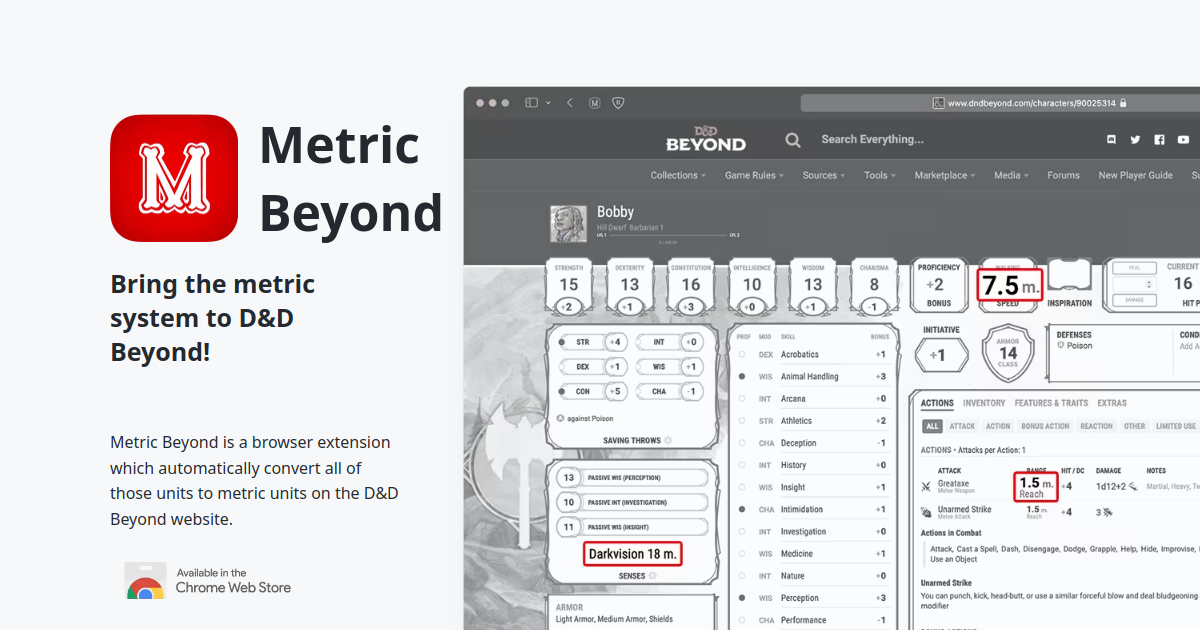Click the Unarmed Strike fist icon
This screenshot has width=1200, height=630.
[927, 511]
